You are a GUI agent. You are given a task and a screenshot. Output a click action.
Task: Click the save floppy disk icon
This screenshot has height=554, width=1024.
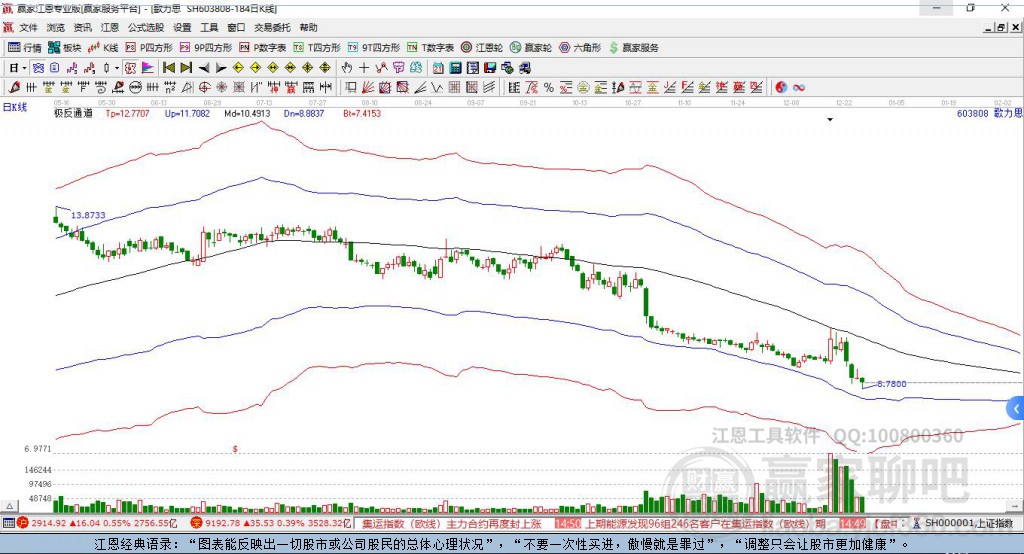(490, 68)
